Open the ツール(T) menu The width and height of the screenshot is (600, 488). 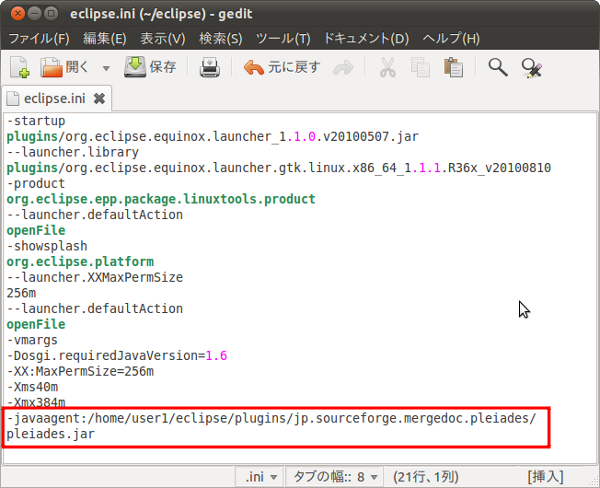coord(283,38)
